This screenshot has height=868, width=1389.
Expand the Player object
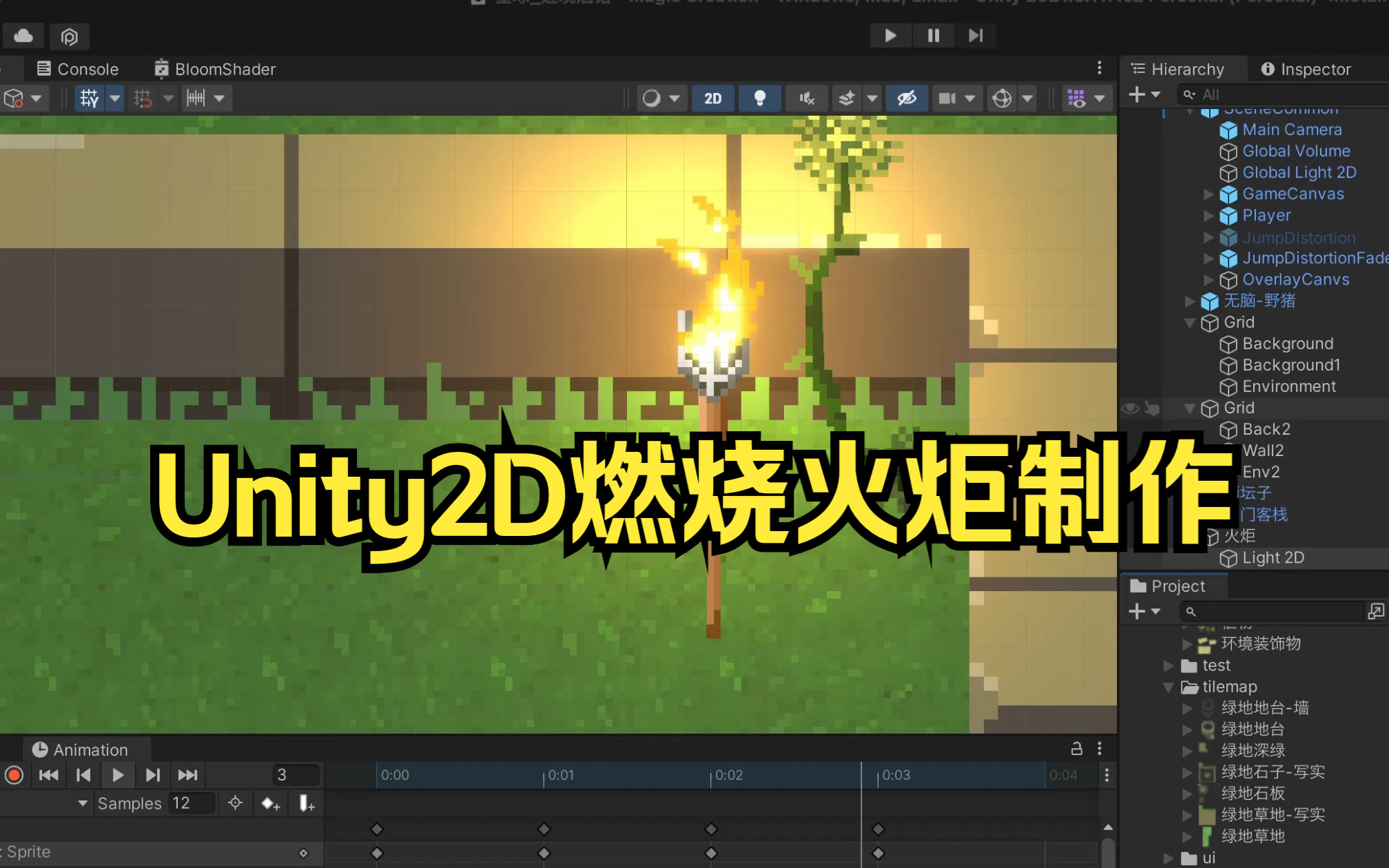[1208, 216]
